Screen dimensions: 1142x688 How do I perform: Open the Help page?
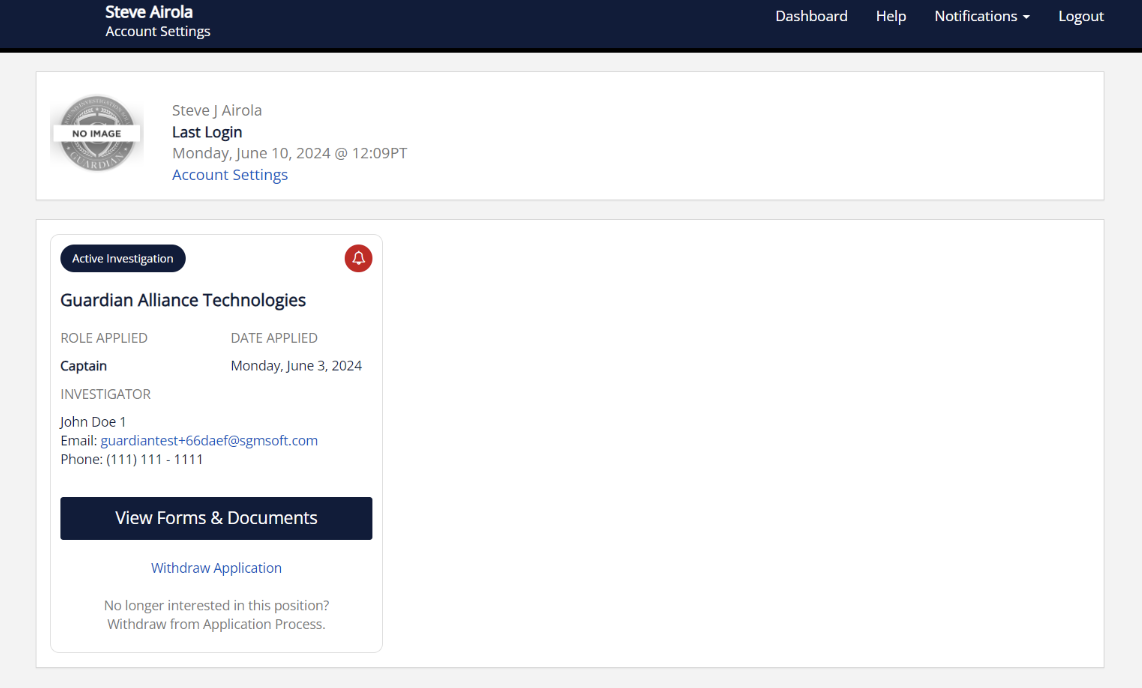pyautogui.click(x=891, y=16)
